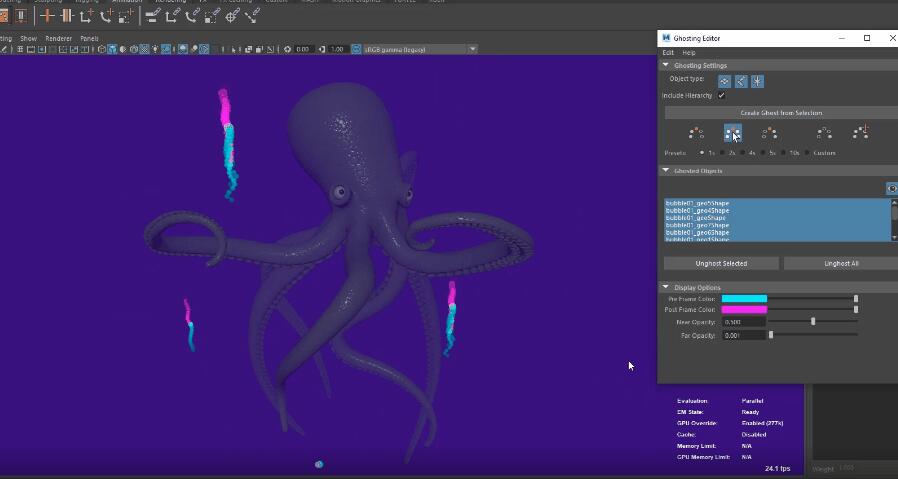This screenshot has width=898, height=479.
Task: Open Help menu in Ghosting Editor
Action: pyautogui.click(x=689, y=53)
